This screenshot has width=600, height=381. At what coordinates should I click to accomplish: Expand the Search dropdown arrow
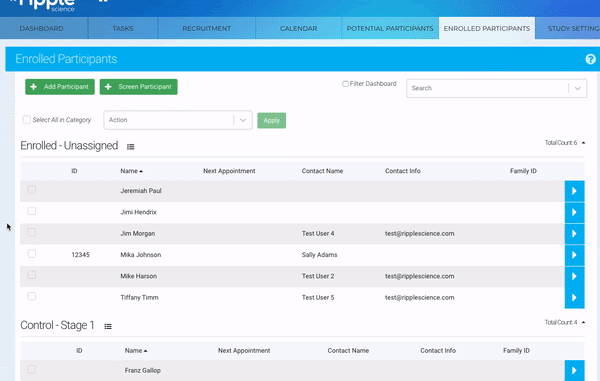click(577, 88)
